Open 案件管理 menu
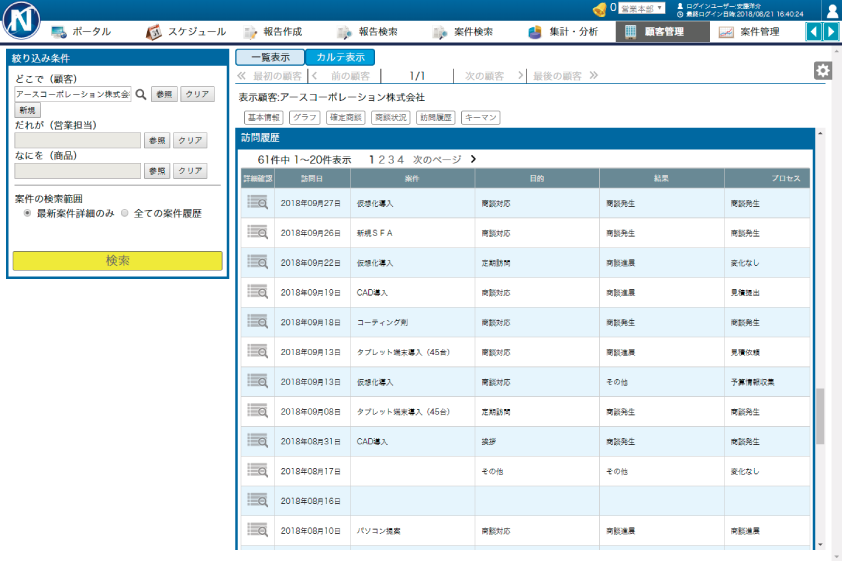The width and height of the screenshot is (842, 561). coord(750,32)
